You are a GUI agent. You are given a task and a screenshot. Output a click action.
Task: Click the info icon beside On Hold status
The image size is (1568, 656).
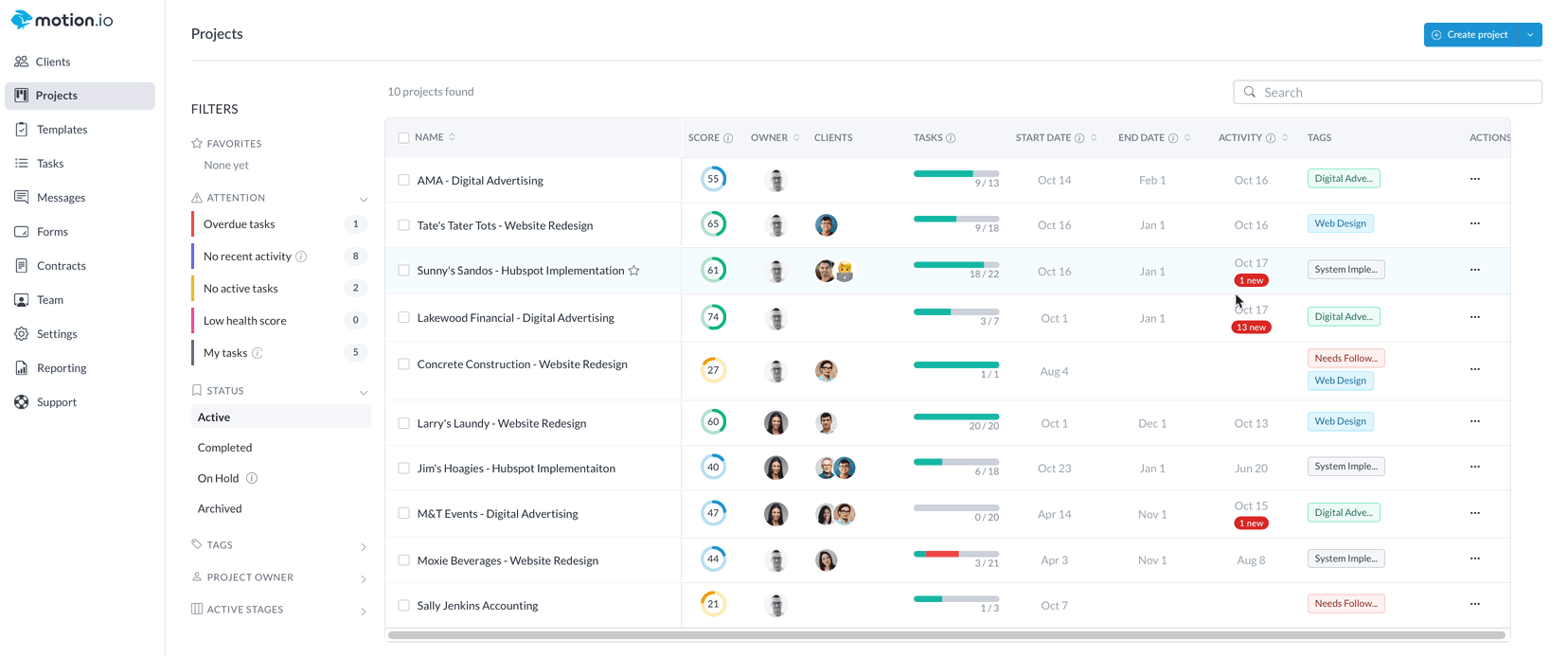click(252, 478)
